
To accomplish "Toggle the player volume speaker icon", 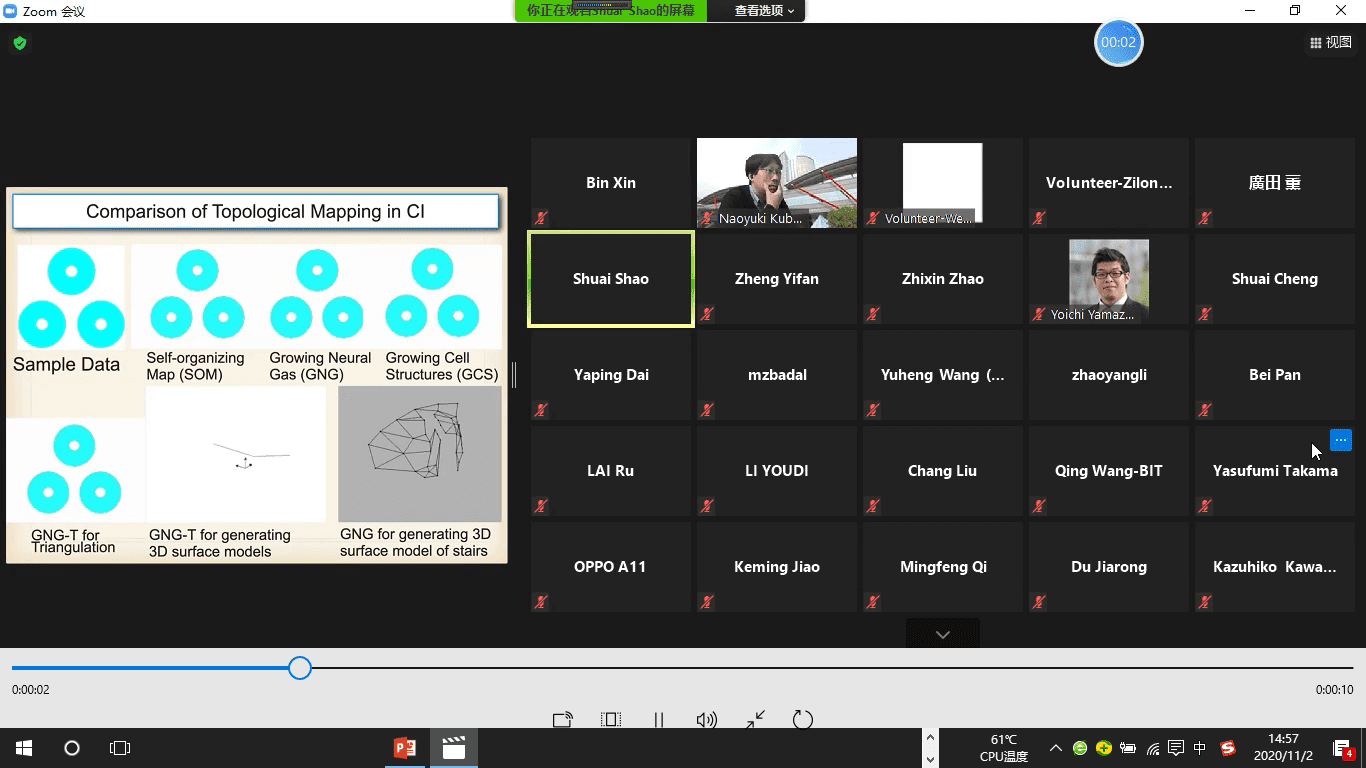I will tap(706, 719).
